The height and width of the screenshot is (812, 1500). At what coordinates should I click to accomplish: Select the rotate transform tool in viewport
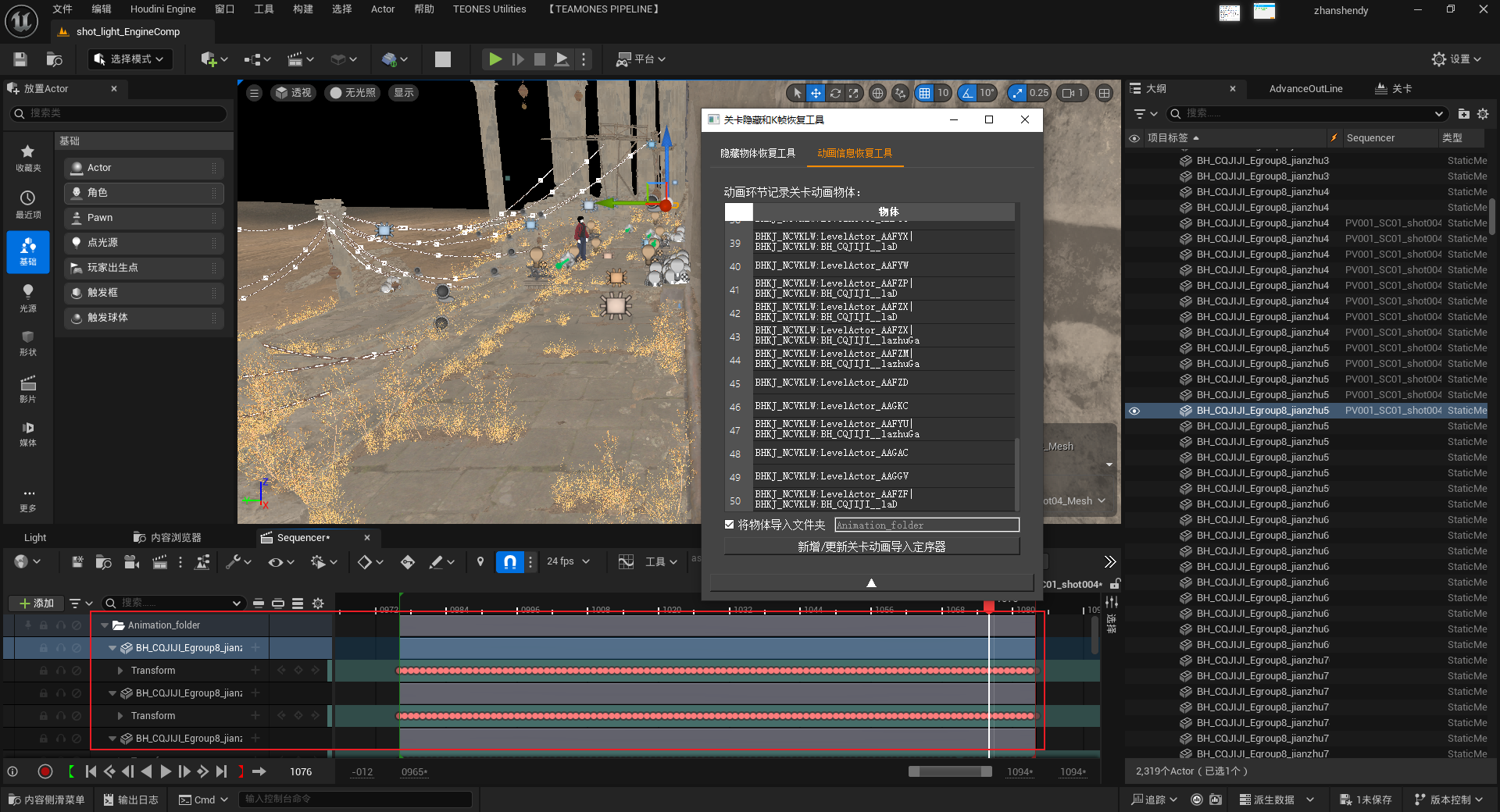835,93
